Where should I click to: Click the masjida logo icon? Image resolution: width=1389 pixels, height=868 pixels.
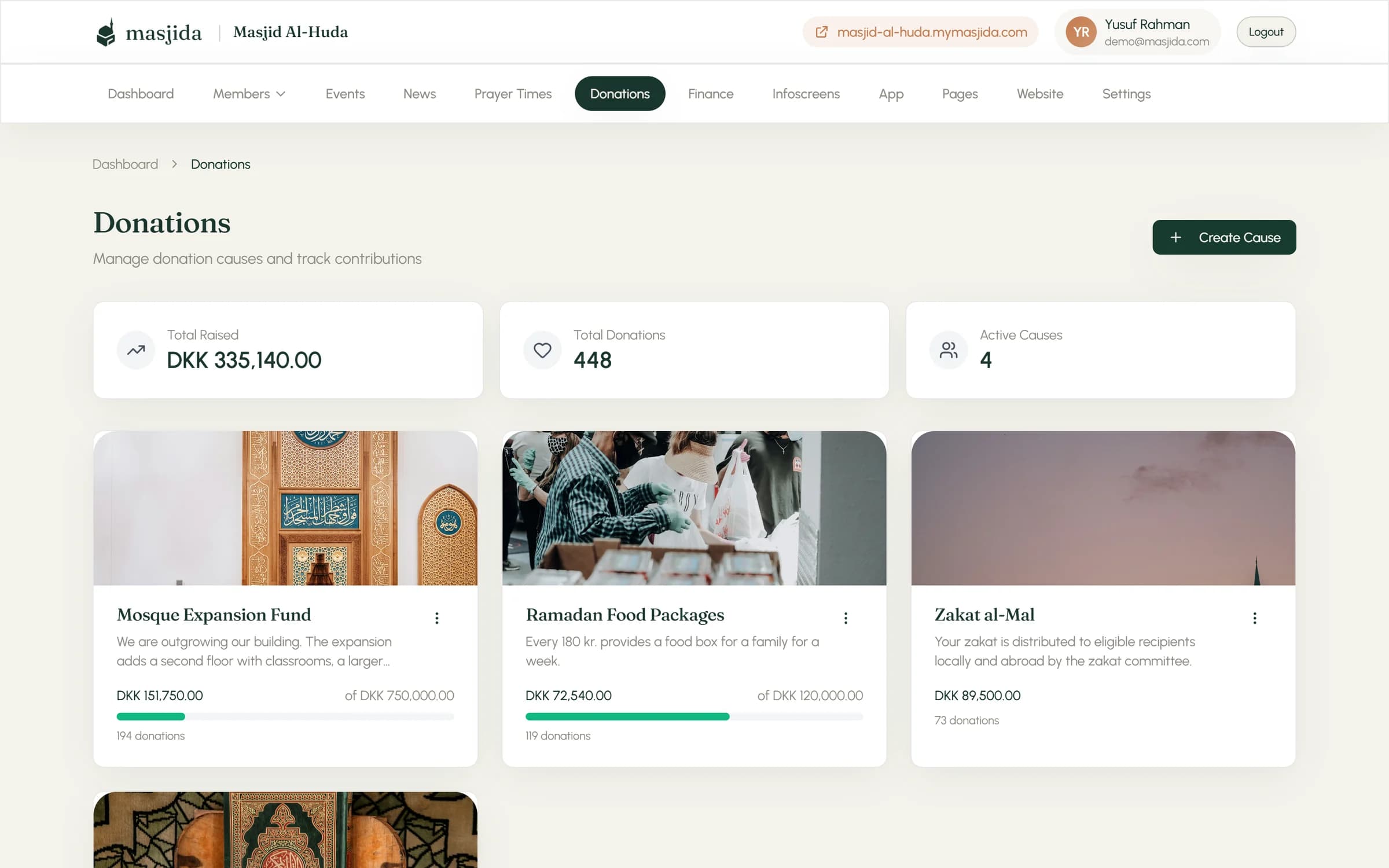click(106, 32)
